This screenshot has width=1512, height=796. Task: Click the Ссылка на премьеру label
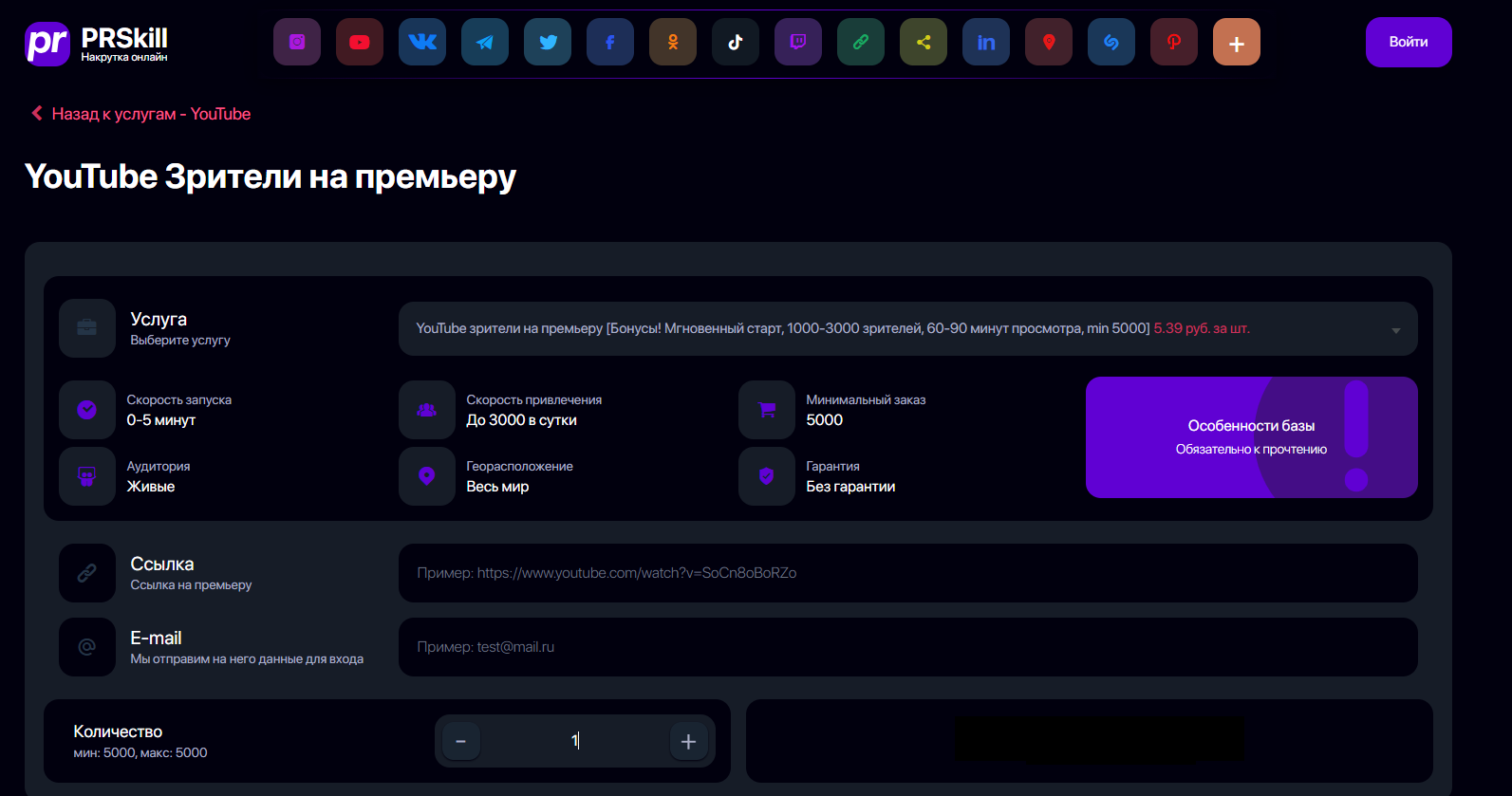(x=191, y=584)
